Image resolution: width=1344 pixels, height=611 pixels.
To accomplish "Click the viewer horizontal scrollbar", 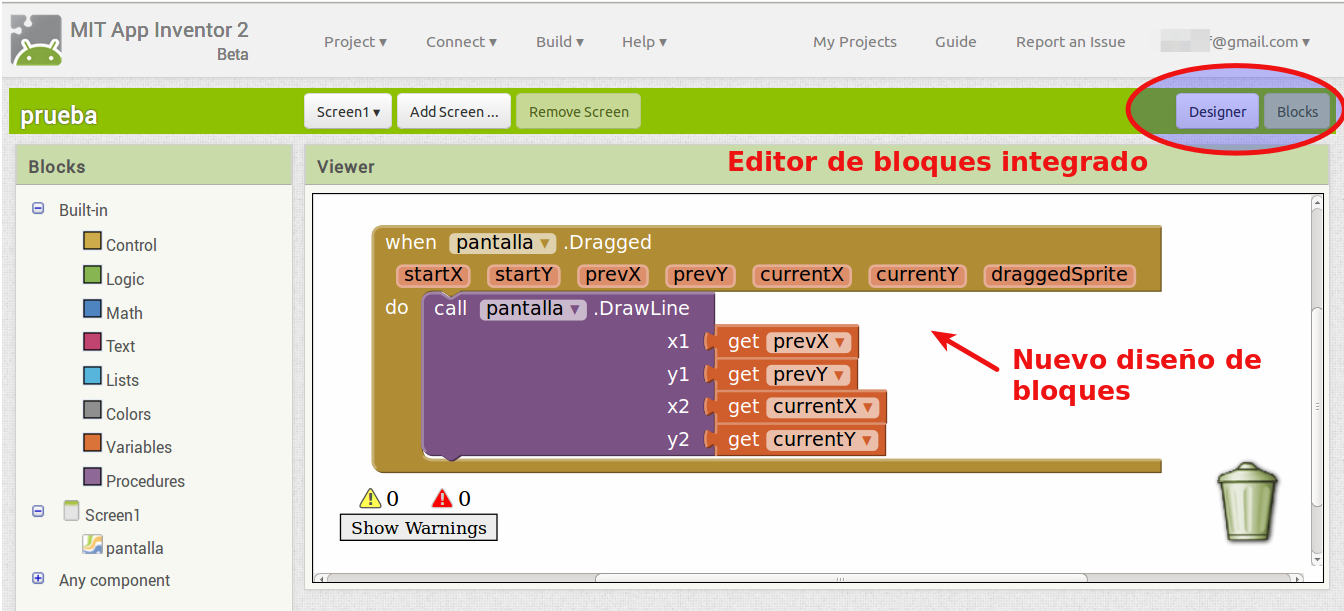I will (x=840, y=578).
